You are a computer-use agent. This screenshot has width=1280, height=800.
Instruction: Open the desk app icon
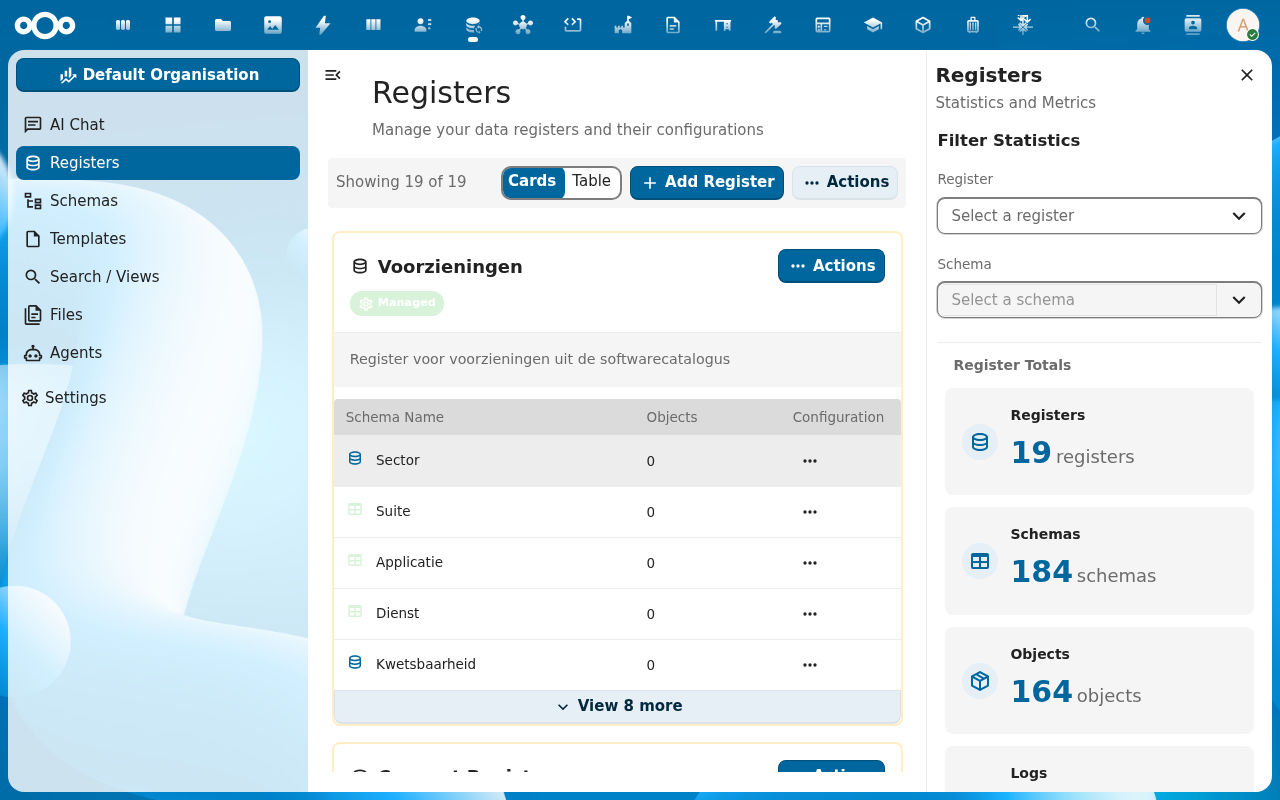723,25
